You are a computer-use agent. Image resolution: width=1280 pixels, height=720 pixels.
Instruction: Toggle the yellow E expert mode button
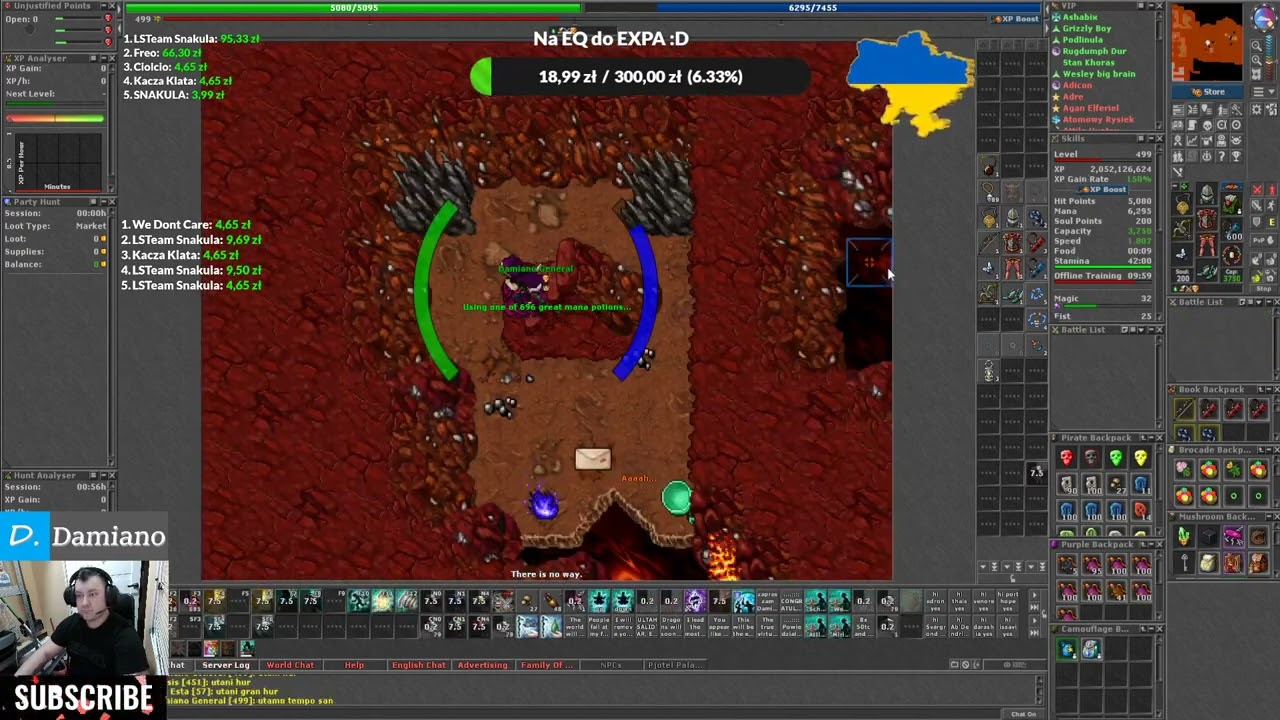coord(1270,222)
